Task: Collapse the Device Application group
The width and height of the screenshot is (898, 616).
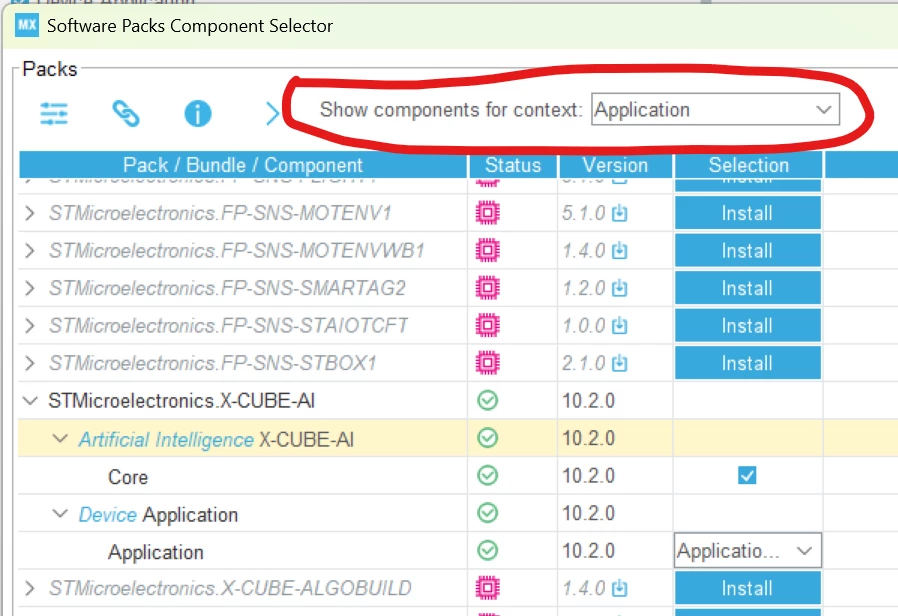Action: pos(60,514)
